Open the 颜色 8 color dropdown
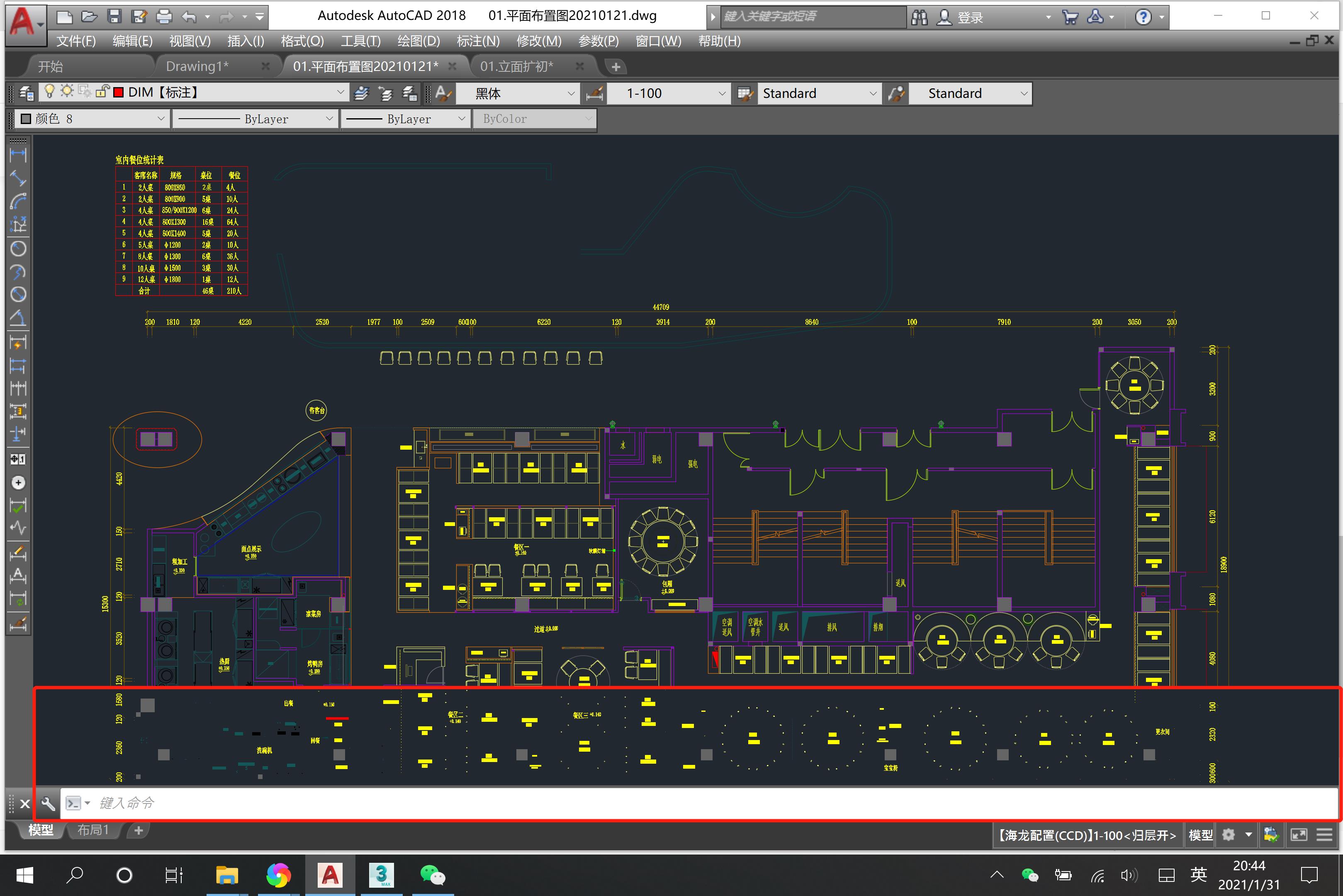The image size is (1343, 896). click(x=161, y=119)
